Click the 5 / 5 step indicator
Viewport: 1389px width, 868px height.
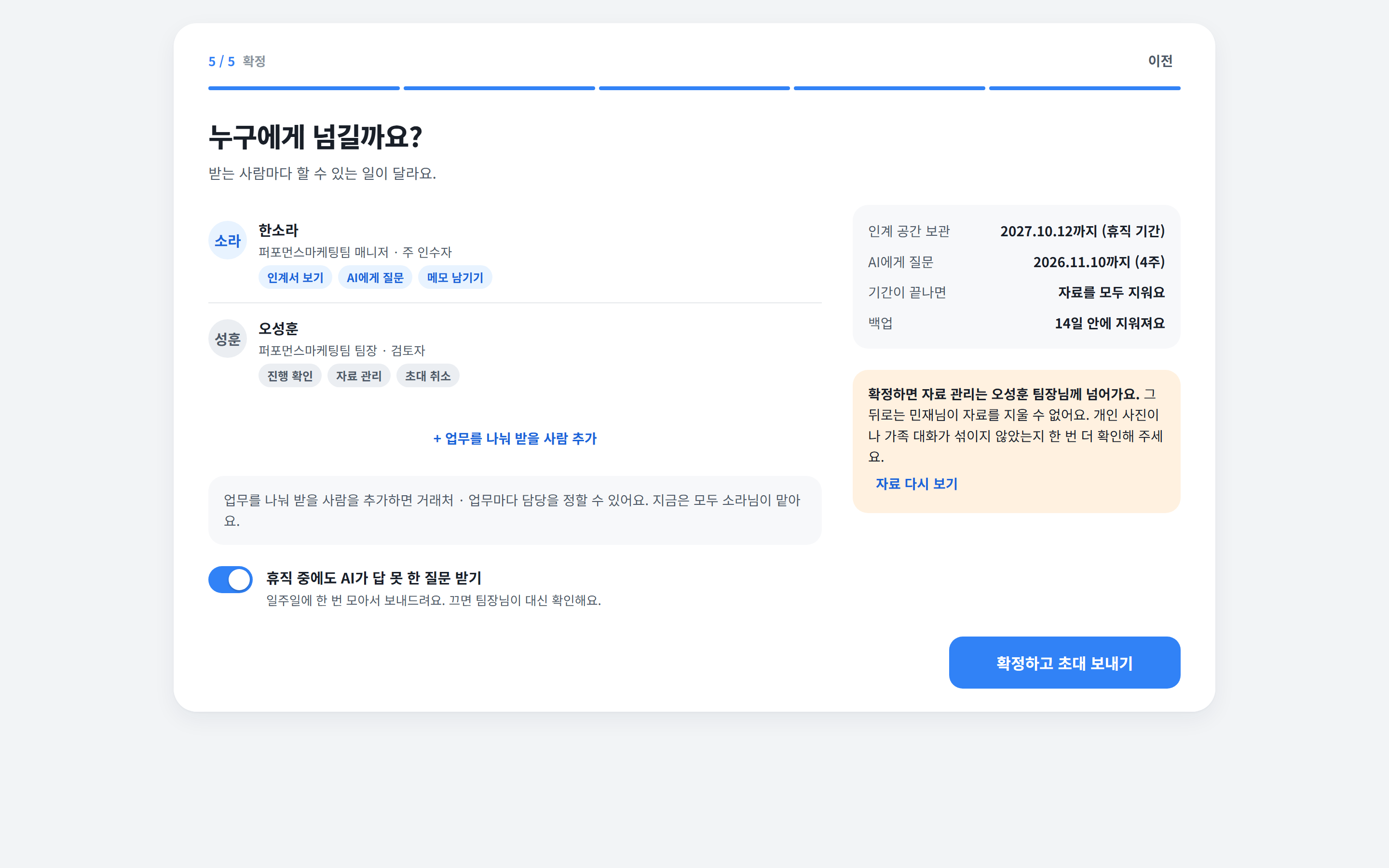(x=221, y=61)
